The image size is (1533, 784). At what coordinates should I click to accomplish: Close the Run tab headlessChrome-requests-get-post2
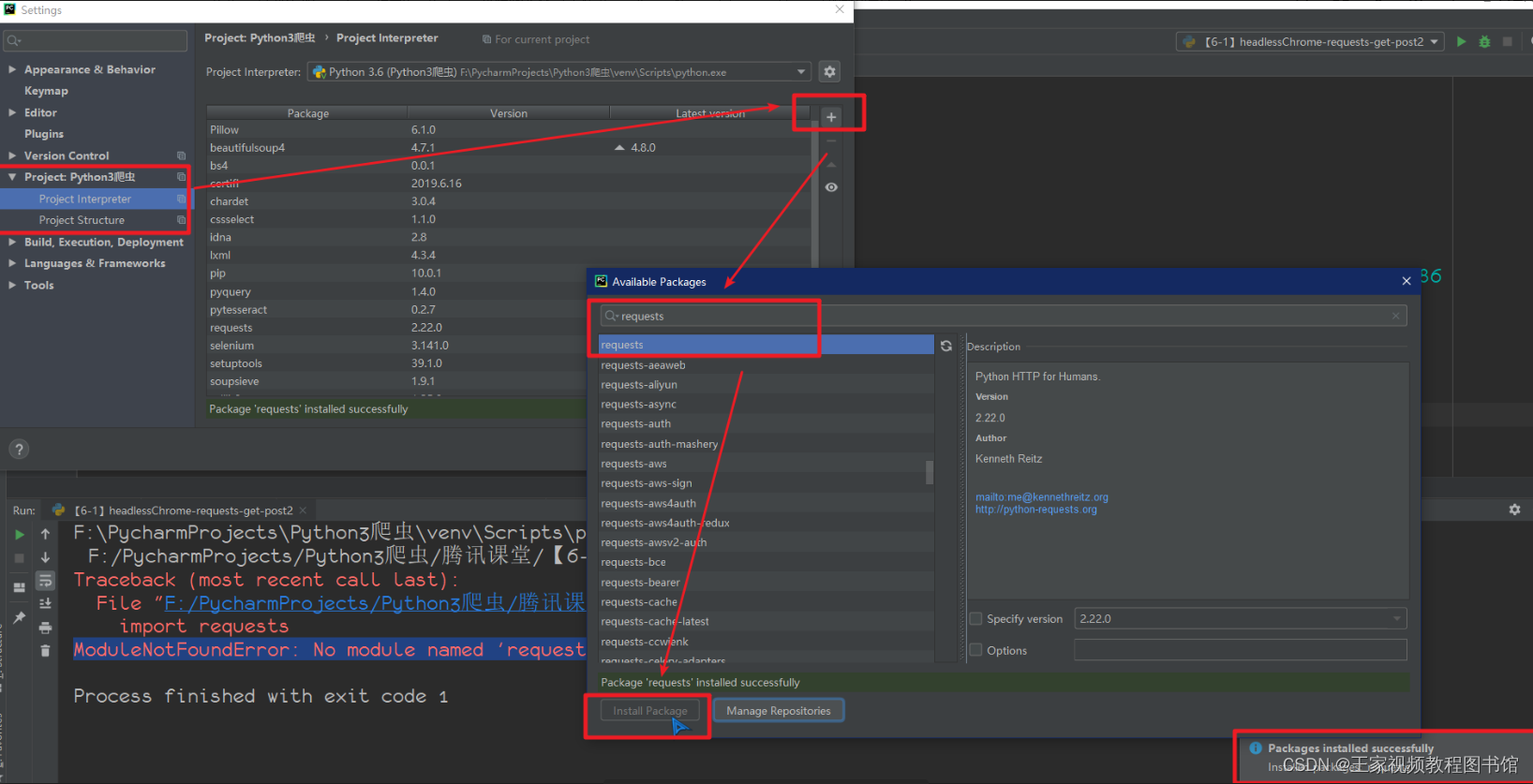303,510
